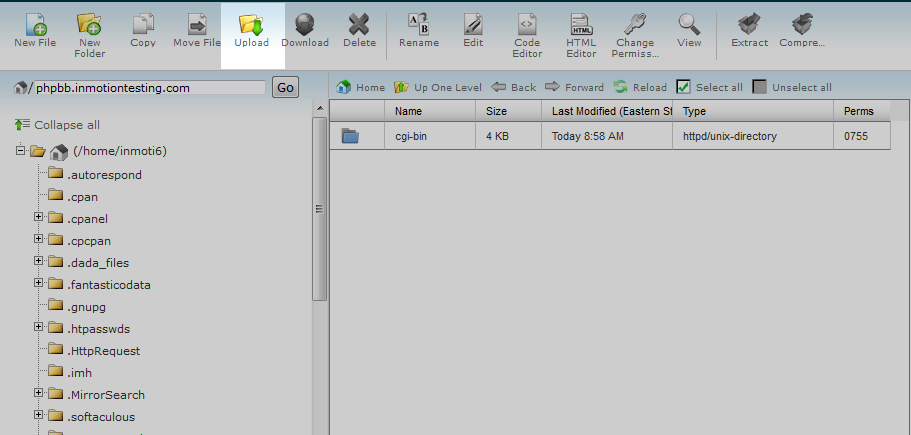Click home icon beside path field
Viewport: 911px width, 435px height.
(x=20, y=87)
